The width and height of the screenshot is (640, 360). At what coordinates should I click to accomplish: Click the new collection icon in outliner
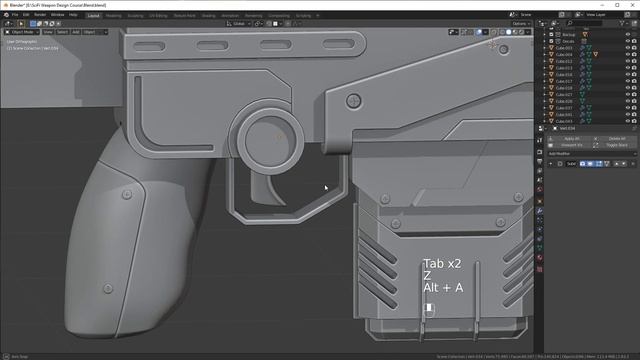point(635,24)
